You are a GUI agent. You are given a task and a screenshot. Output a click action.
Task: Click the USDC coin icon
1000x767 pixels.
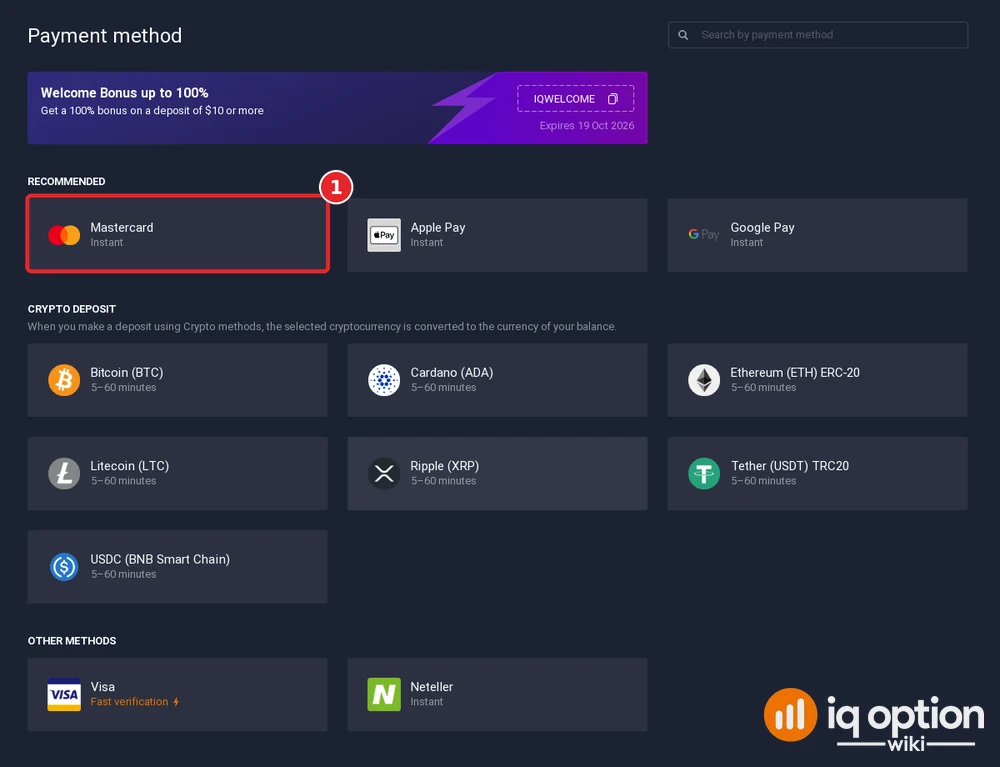tap(64, 567)
